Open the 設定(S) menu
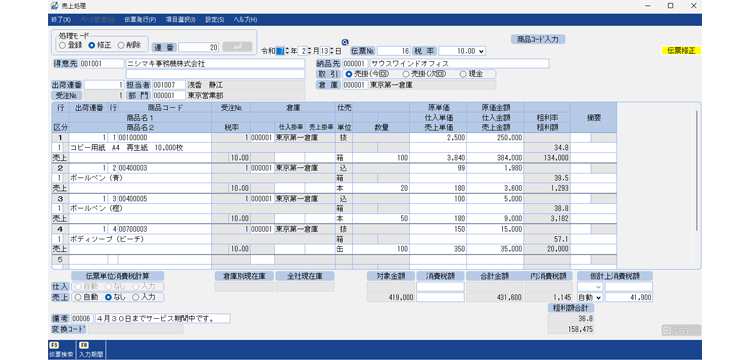Image resolution: width=750 pixels, height=360 pixels. click(215, 20)
